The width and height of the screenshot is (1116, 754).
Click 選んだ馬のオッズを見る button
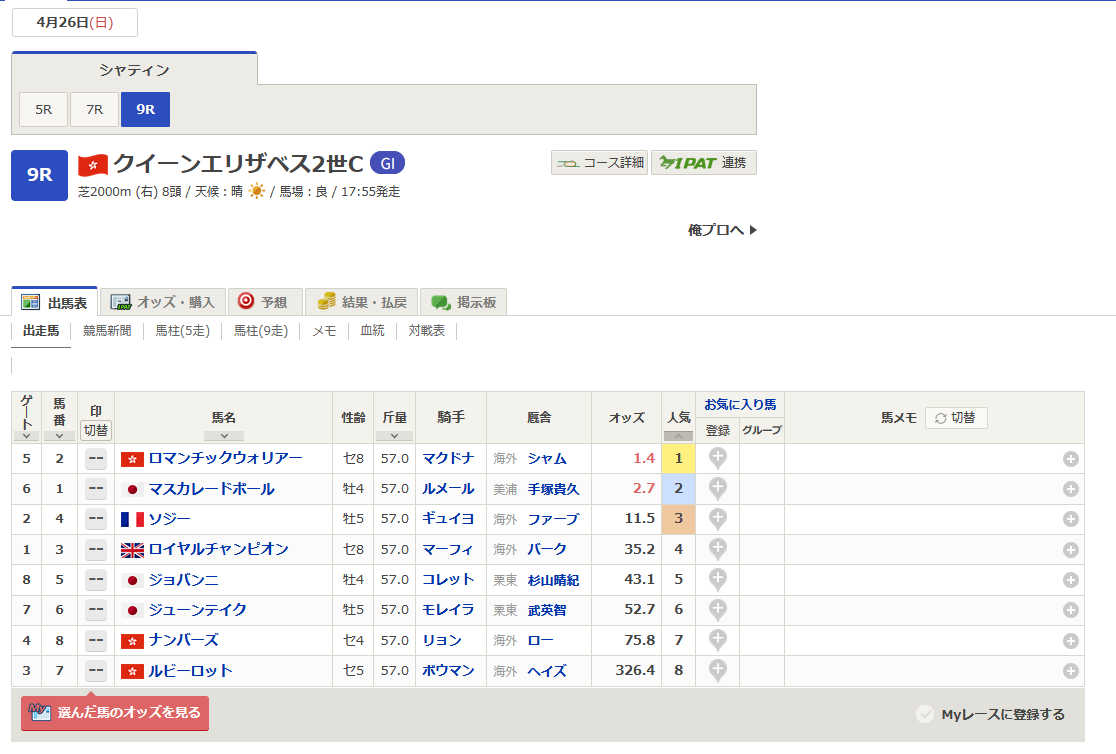point(115,713)
